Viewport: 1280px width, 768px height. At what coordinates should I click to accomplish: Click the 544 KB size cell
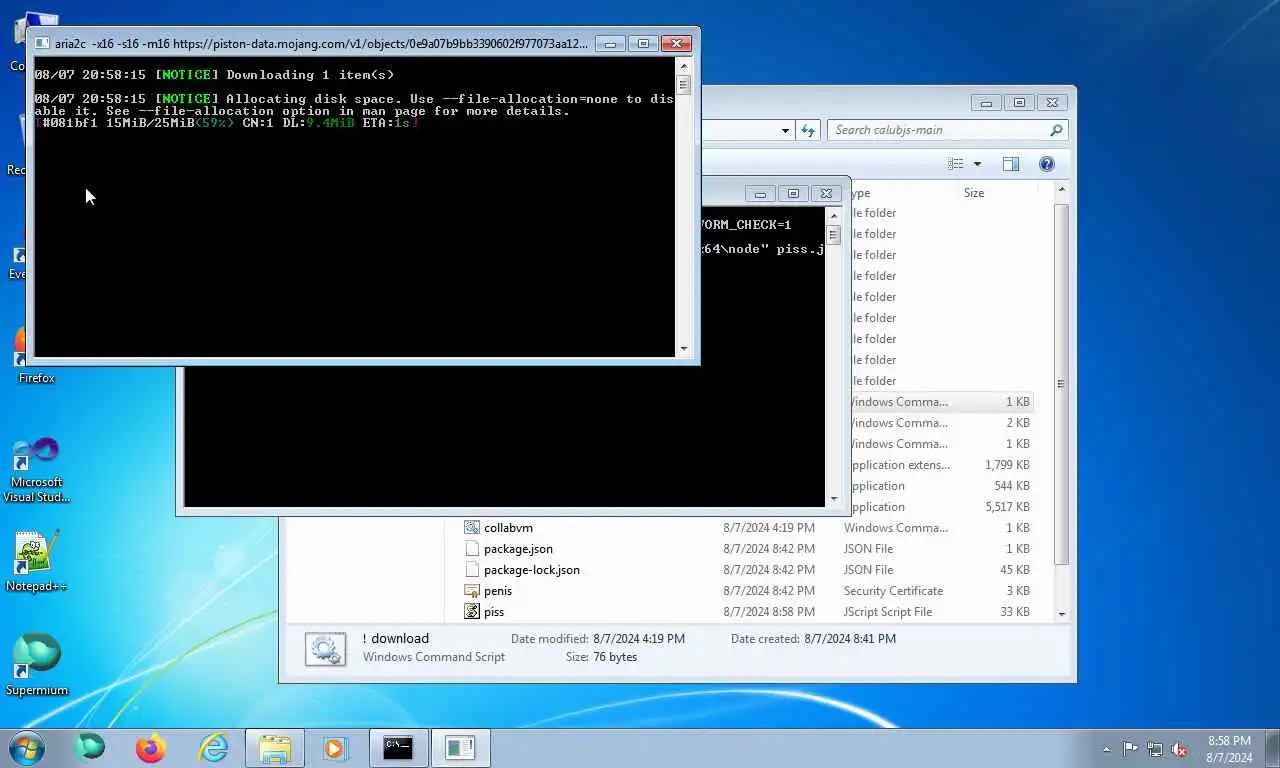[1012, 486]
